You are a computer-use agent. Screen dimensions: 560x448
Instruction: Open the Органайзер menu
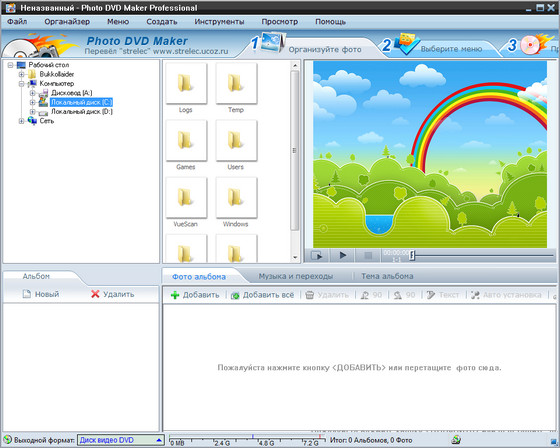coord(67,21)
